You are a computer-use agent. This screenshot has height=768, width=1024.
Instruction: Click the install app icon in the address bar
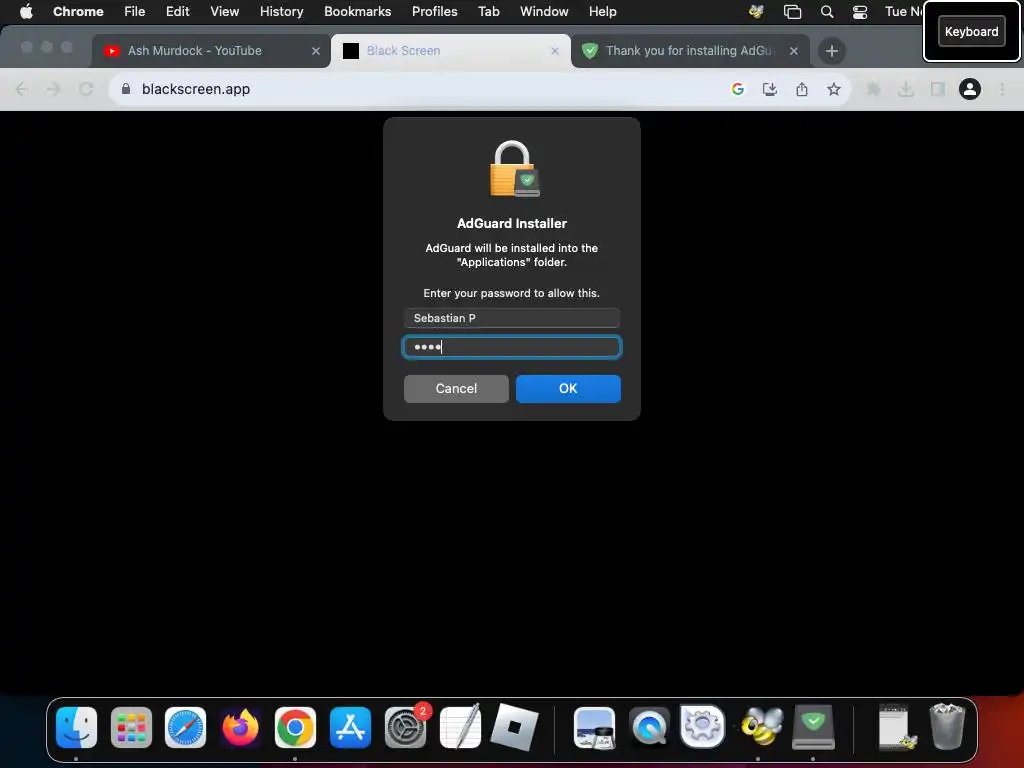pyautogui.click(x=770, y=89)
